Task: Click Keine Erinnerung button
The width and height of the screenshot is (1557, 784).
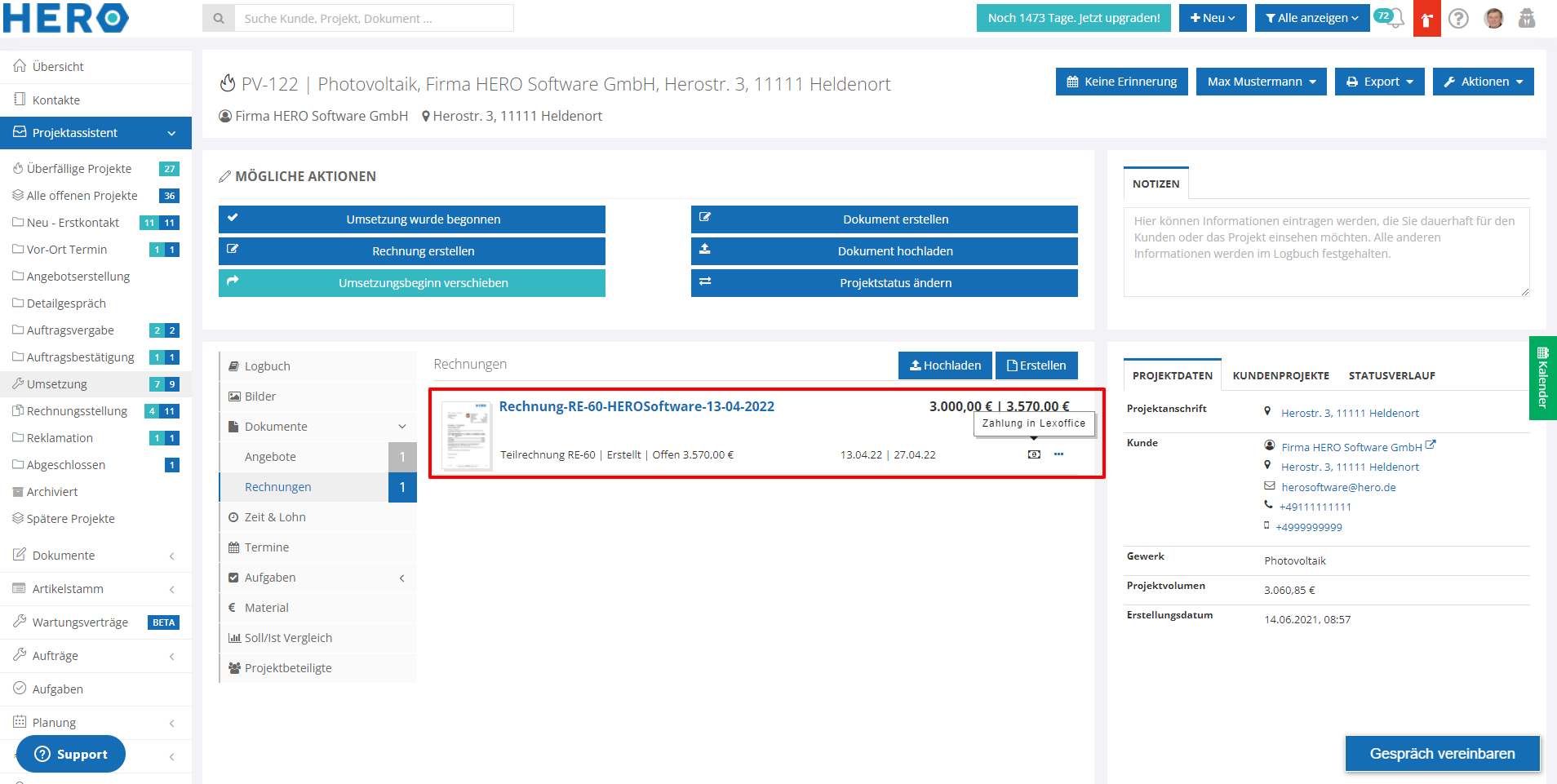Action: [x=1122, y=82]
